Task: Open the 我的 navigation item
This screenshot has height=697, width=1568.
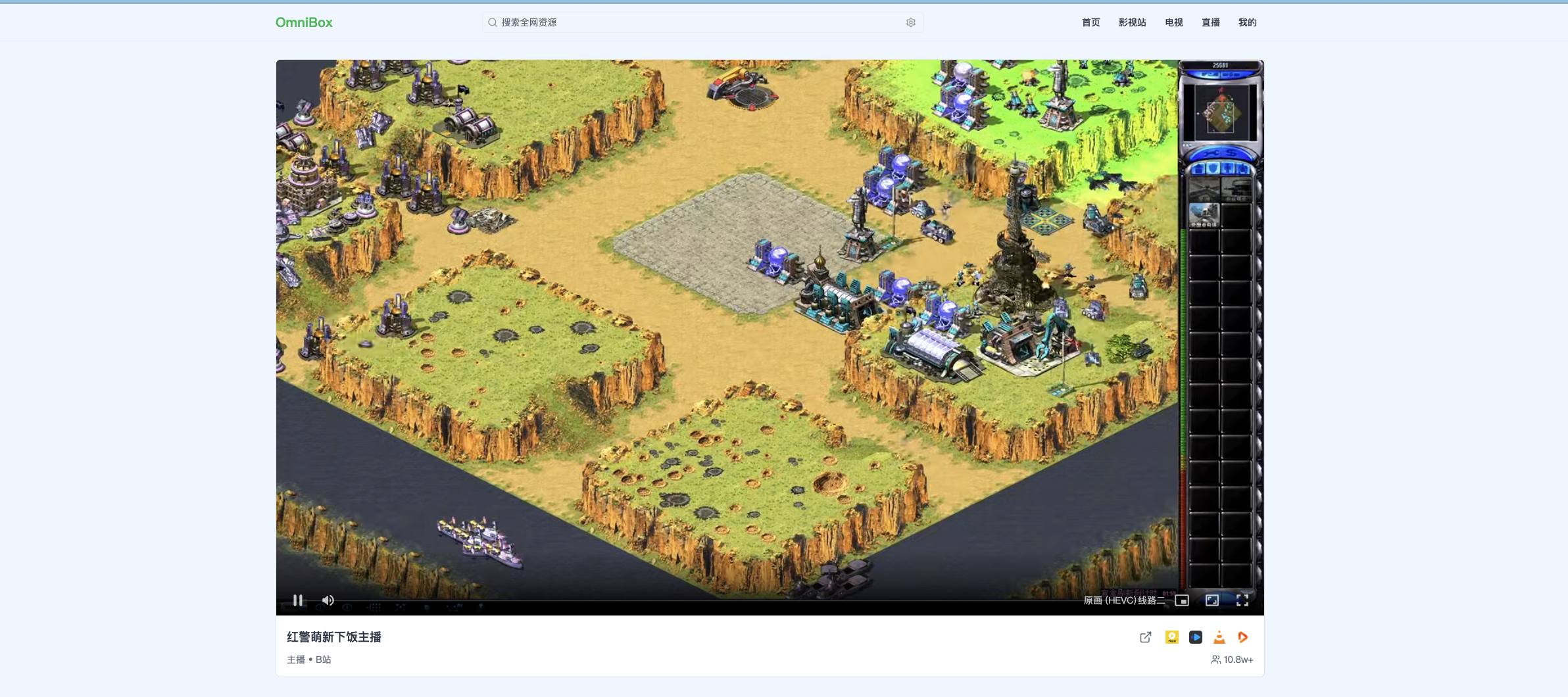Action: pos(1248,22)
